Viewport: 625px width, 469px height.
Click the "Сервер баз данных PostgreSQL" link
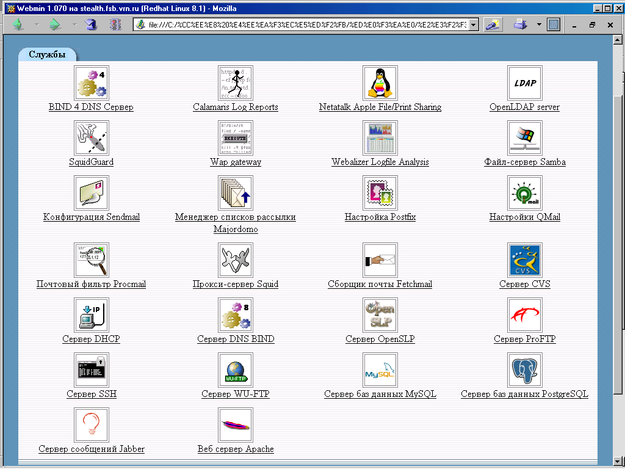(x=525, y=394)
